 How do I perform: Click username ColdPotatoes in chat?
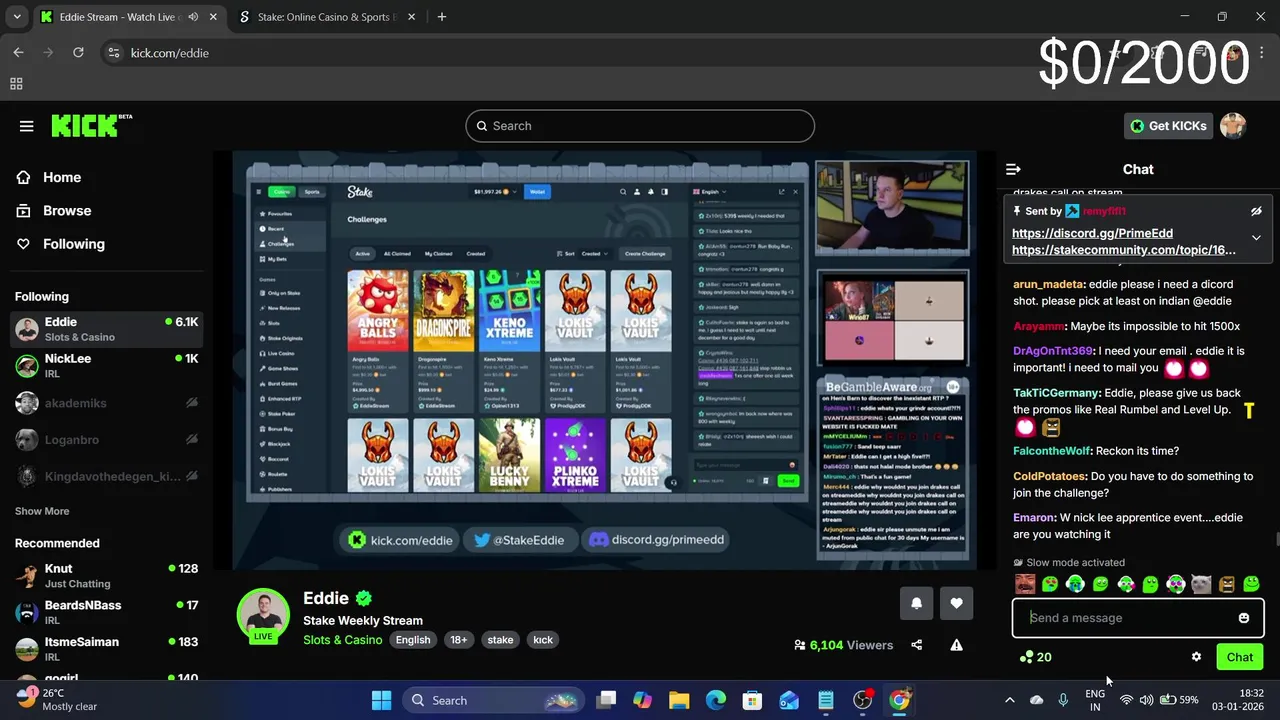coord(1049,476)
